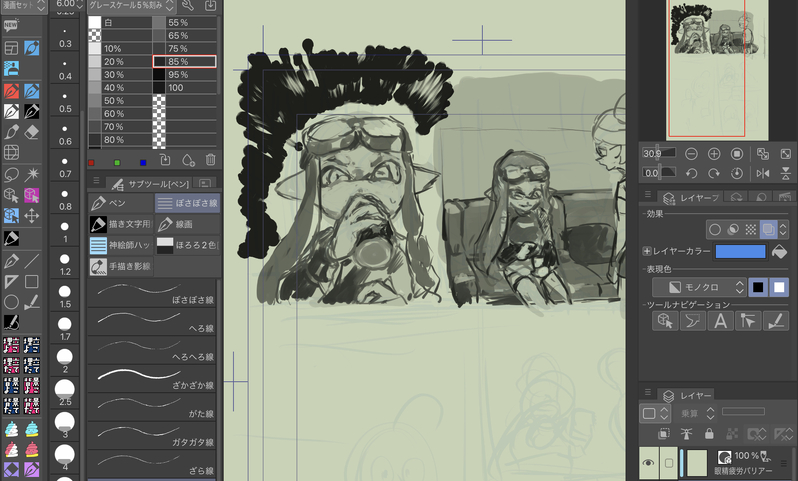Click the layer opacity slider bar

click(x=743, y=412)
